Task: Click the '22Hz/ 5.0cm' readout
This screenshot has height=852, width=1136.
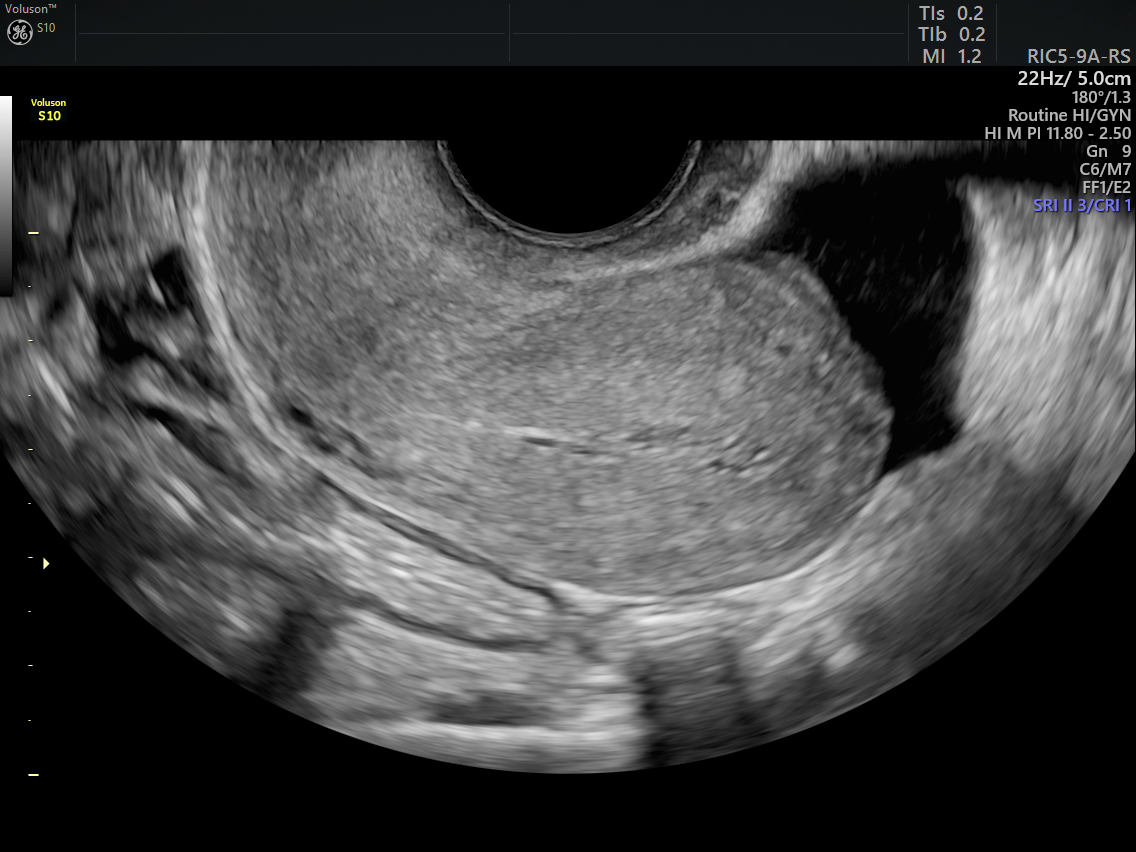Action: pos(1074,78)
